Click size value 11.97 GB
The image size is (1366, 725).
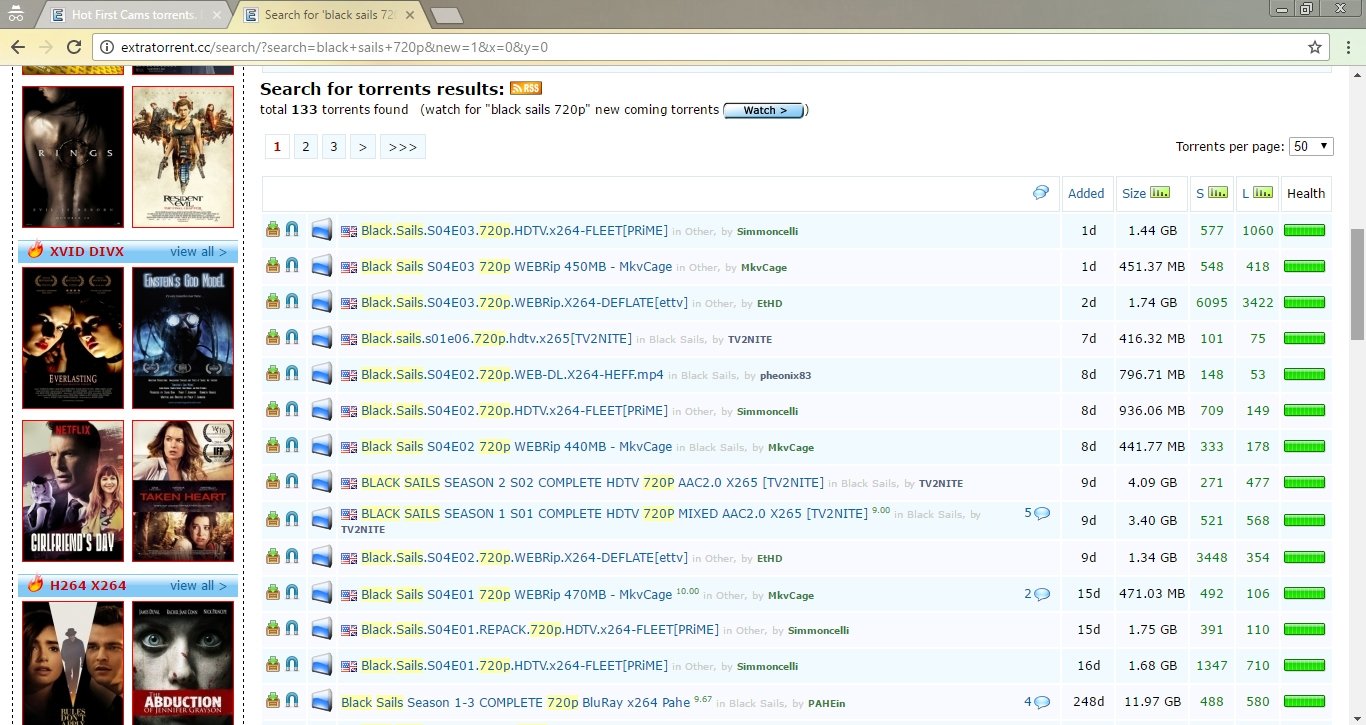point(1152,702)
